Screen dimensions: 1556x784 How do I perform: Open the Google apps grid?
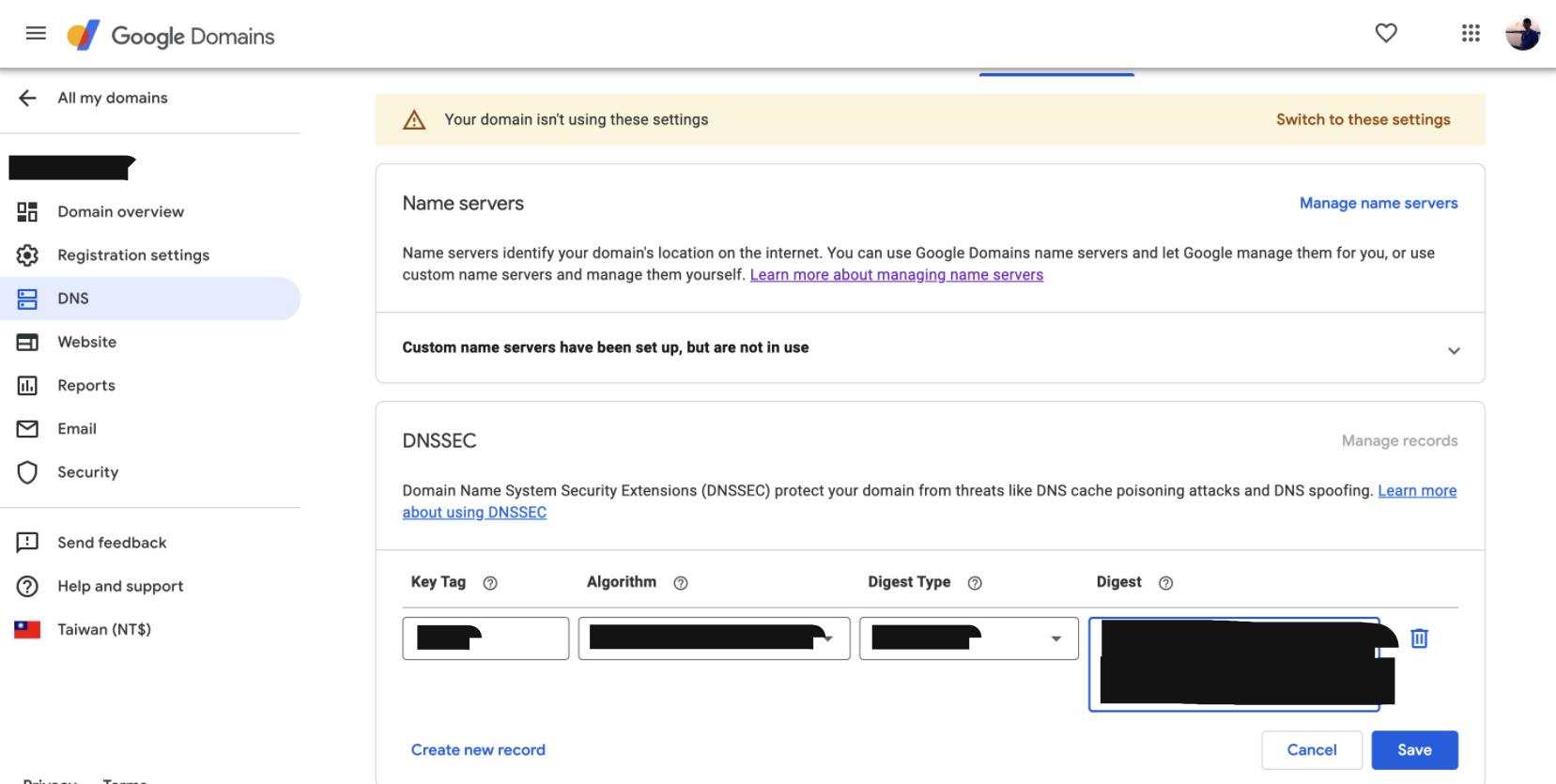(x=1471, y=34)
